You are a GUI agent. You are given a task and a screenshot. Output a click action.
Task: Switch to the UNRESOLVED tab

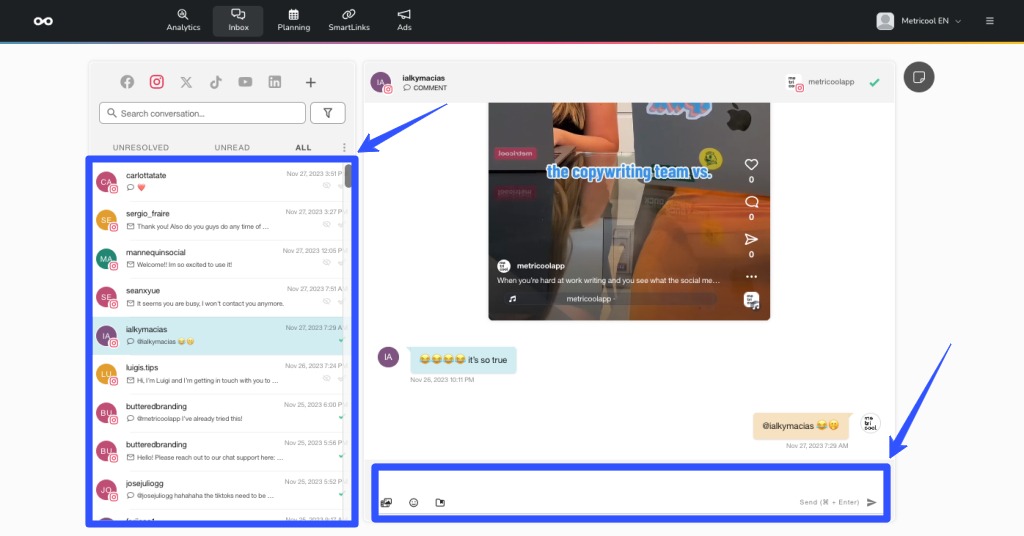pyautogui.click(x=141, y=148)
